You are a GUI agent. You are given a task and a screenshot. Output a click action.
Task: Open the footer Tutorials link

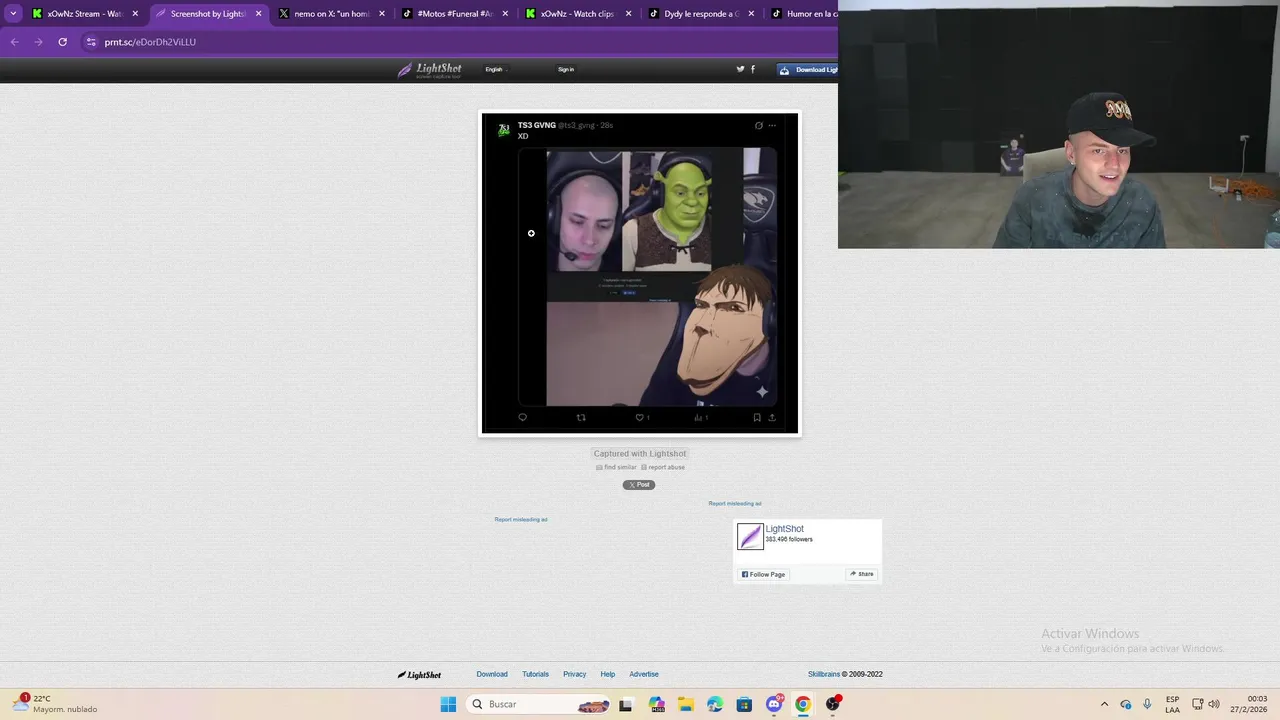(x=535, y=674)
